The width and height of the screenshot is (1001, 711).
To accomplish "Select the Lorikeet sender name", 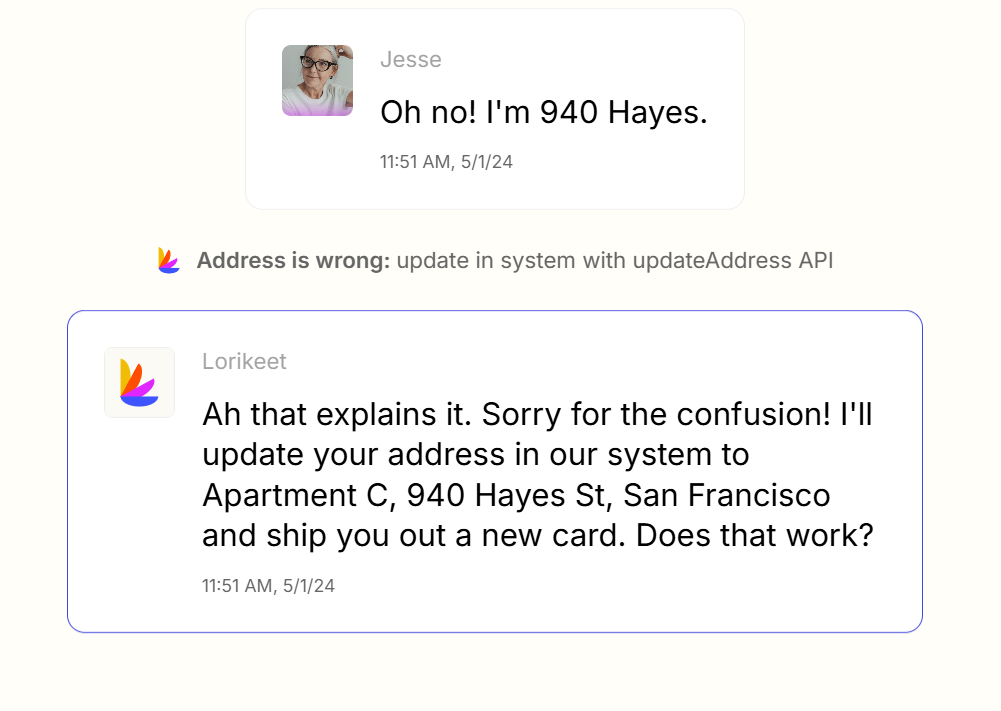I will tap(244, 361).
